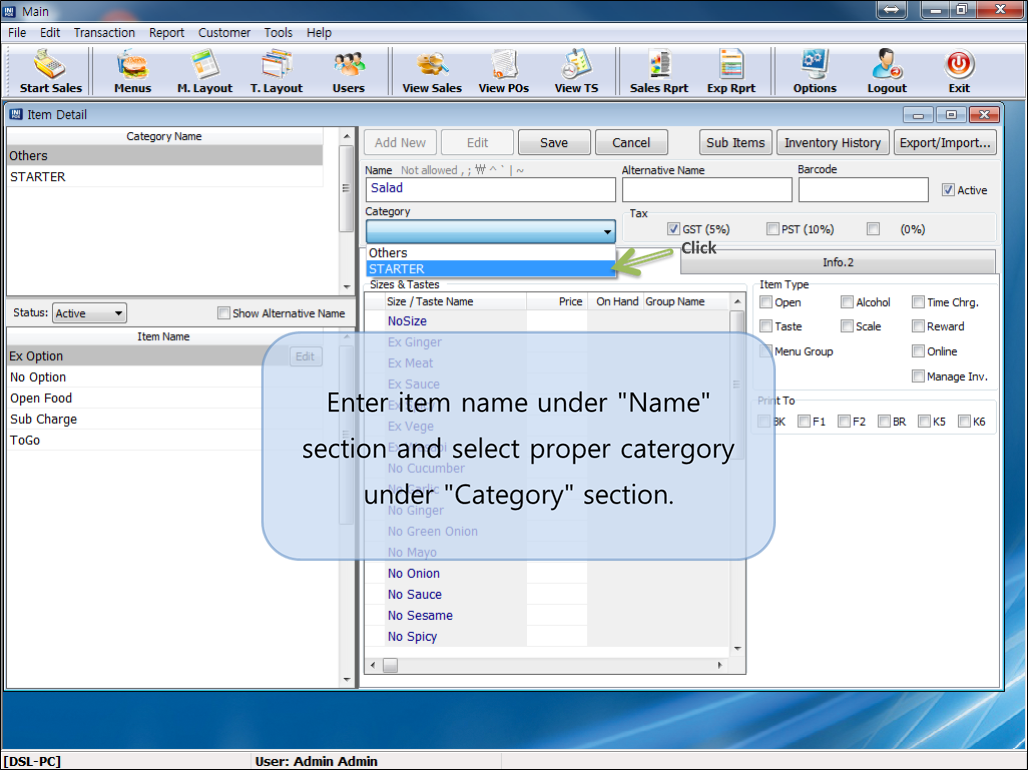Open the Tools menu

coord(278,32)
